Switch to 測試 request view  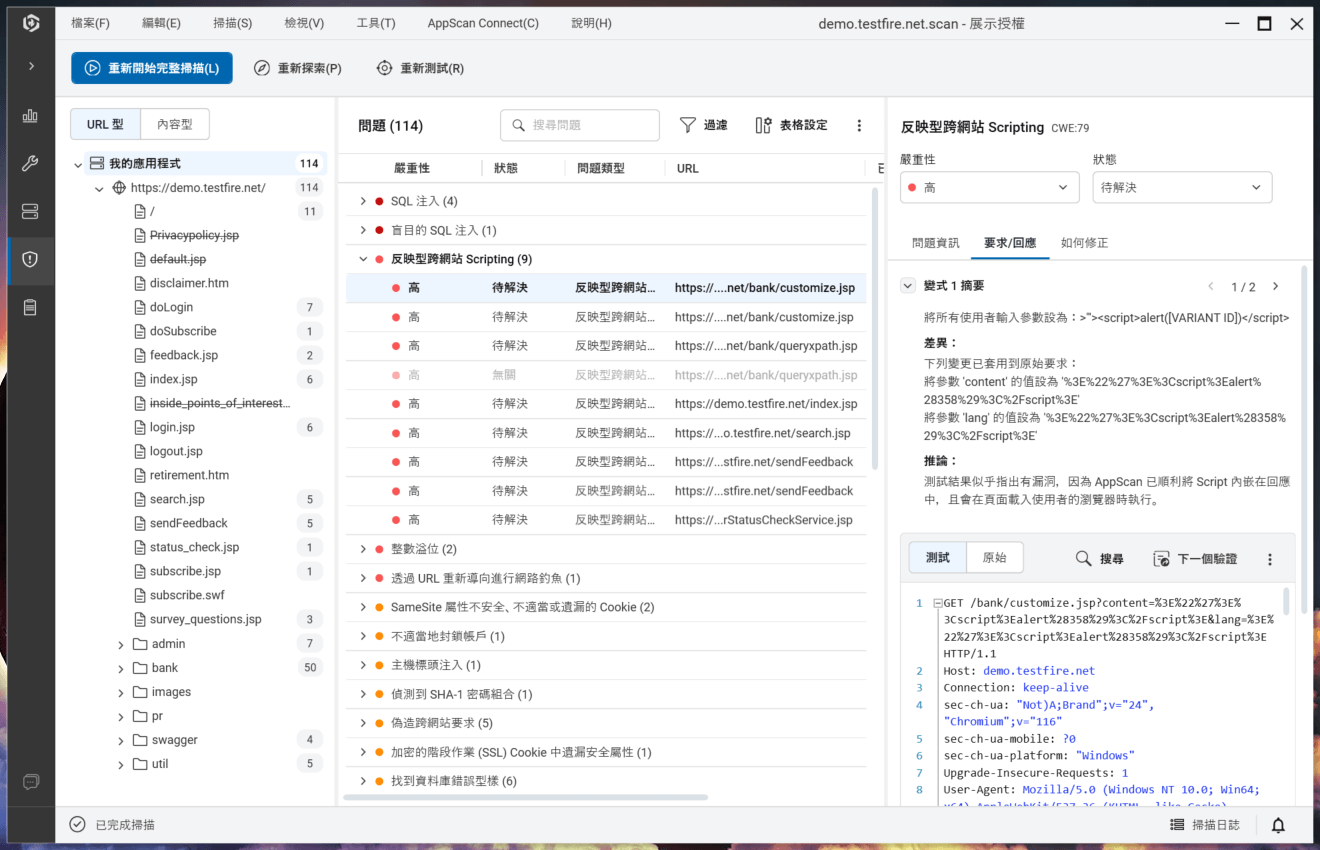pyautogui.click(x=938, y=558)
